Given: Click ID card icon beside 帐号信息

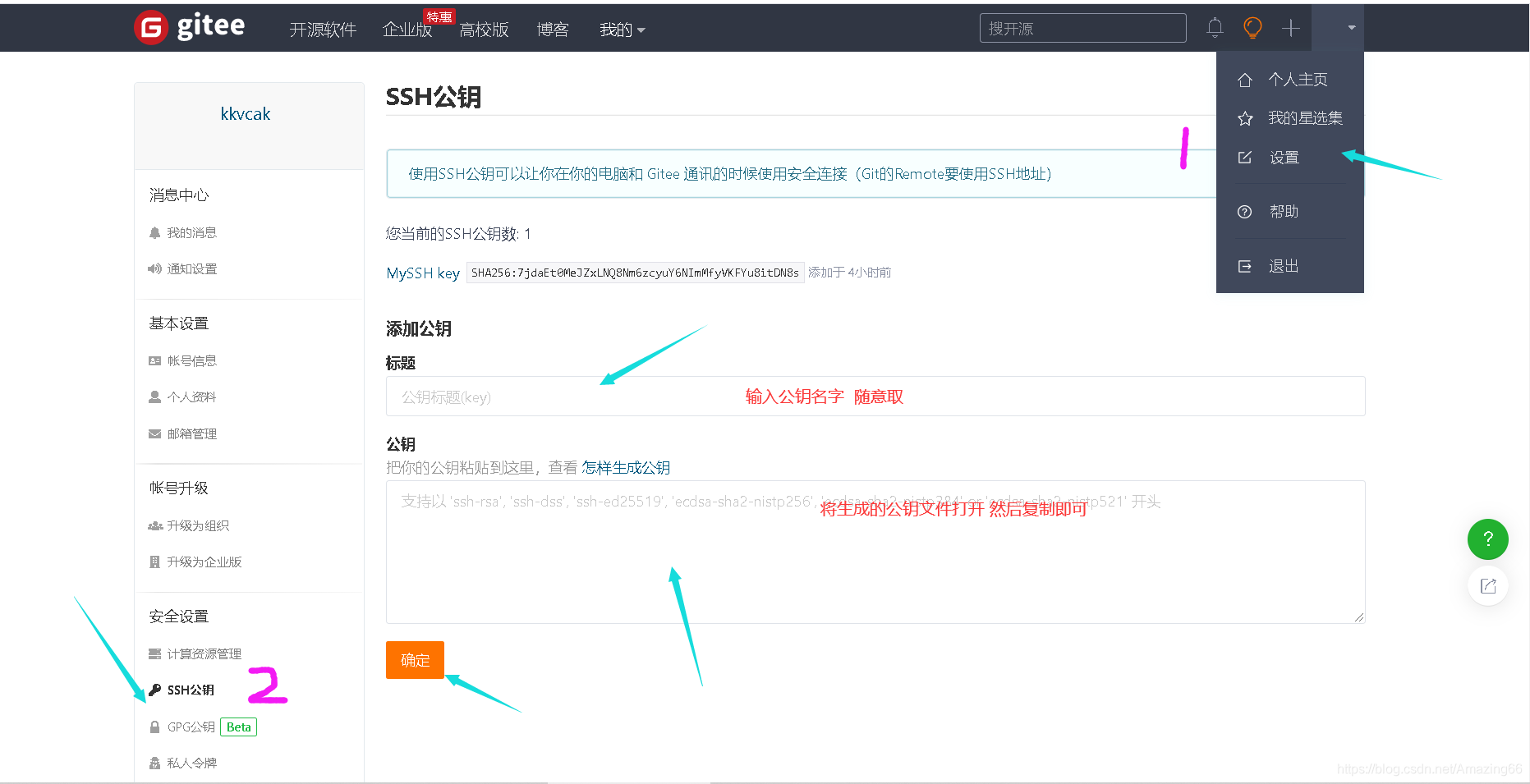Looking at the screenshot, I should point(154,361).
